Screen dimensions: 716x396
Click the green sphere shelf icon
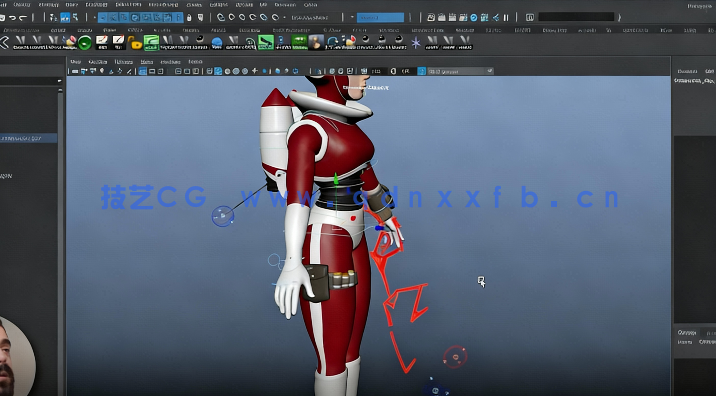85,43
